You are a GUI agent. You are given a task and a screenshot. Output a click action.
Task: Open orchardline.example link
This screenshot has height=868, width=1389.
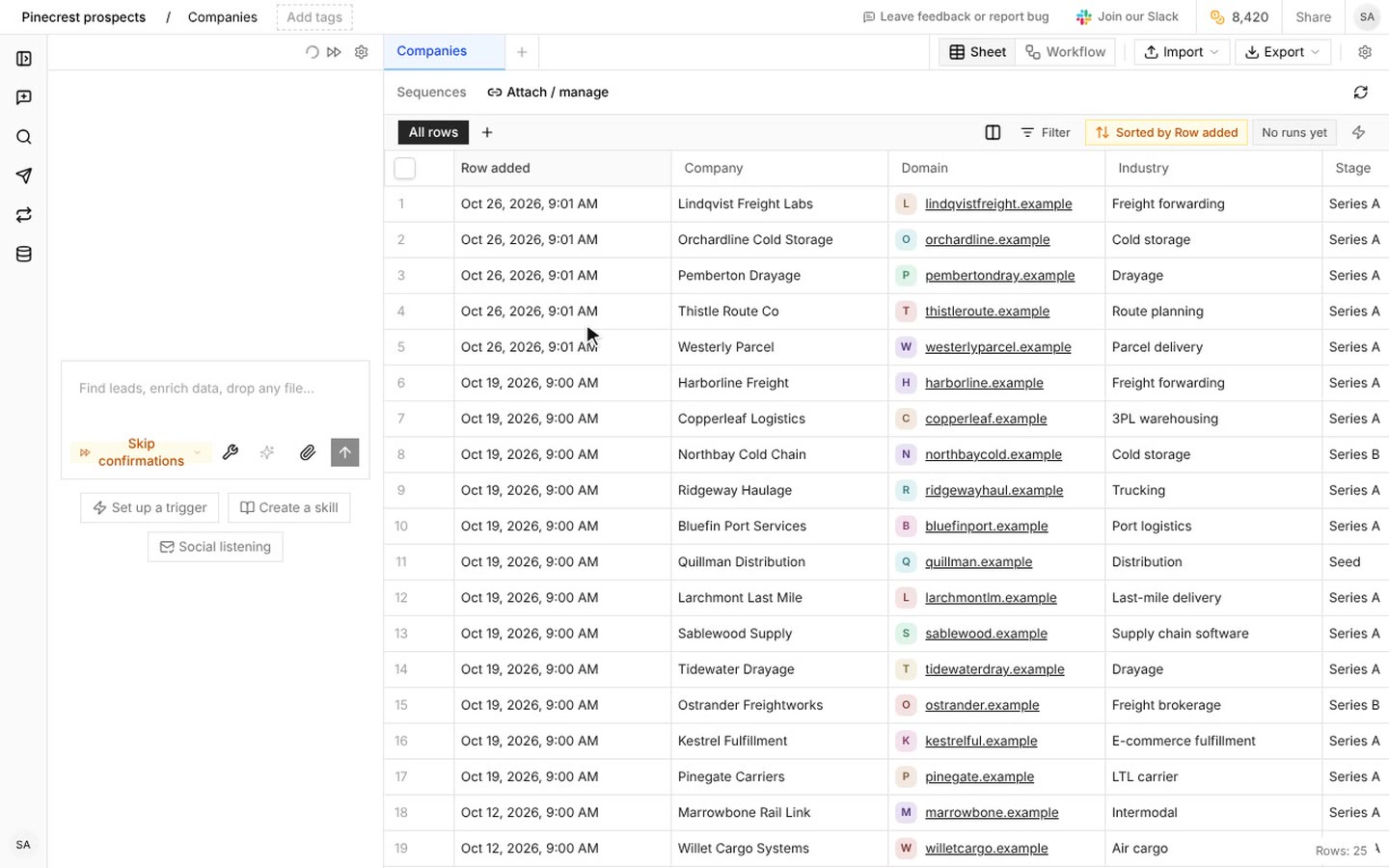pyautogui.click(x=987, y=239)
